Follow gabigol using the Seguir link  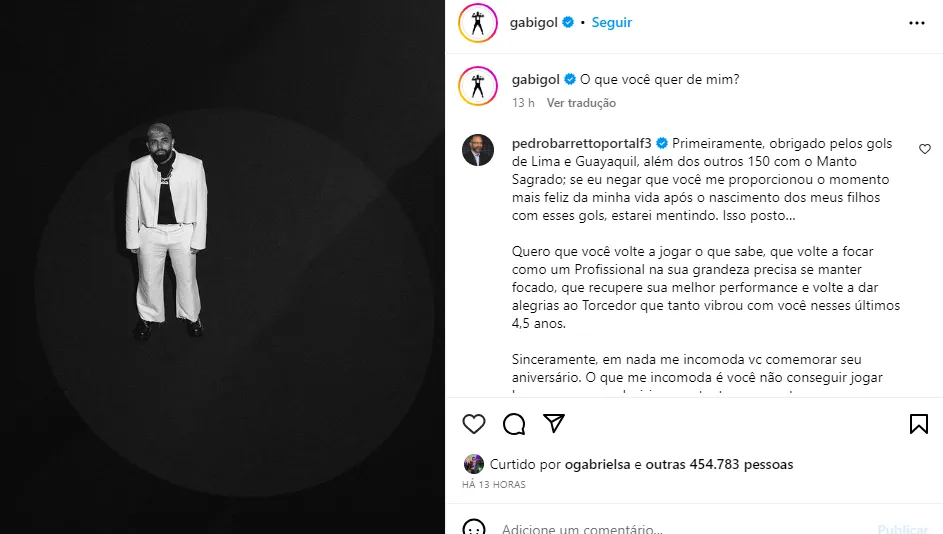click(612, 22)
